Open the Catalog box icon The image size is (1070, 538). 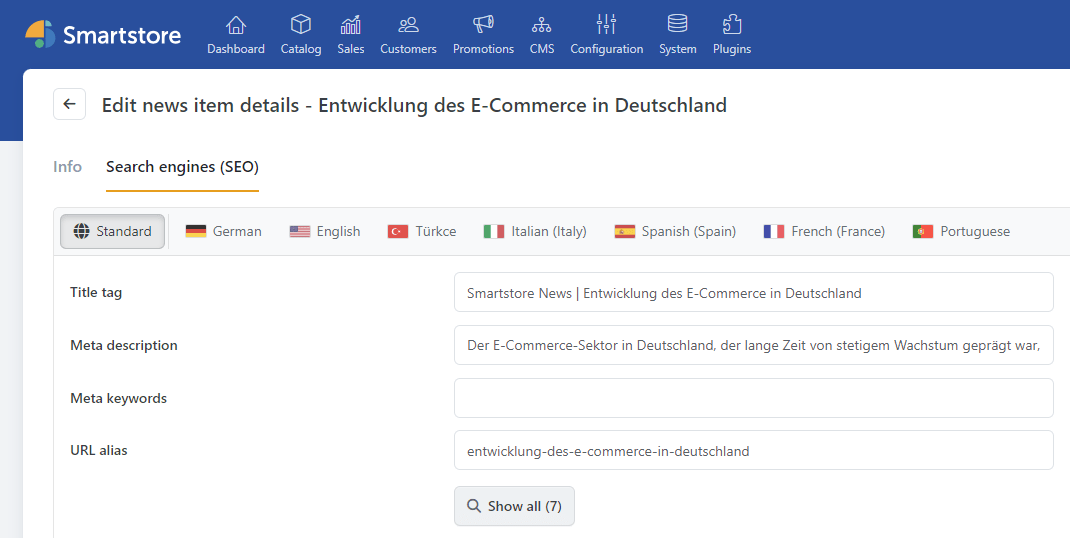tap(300, 25)
